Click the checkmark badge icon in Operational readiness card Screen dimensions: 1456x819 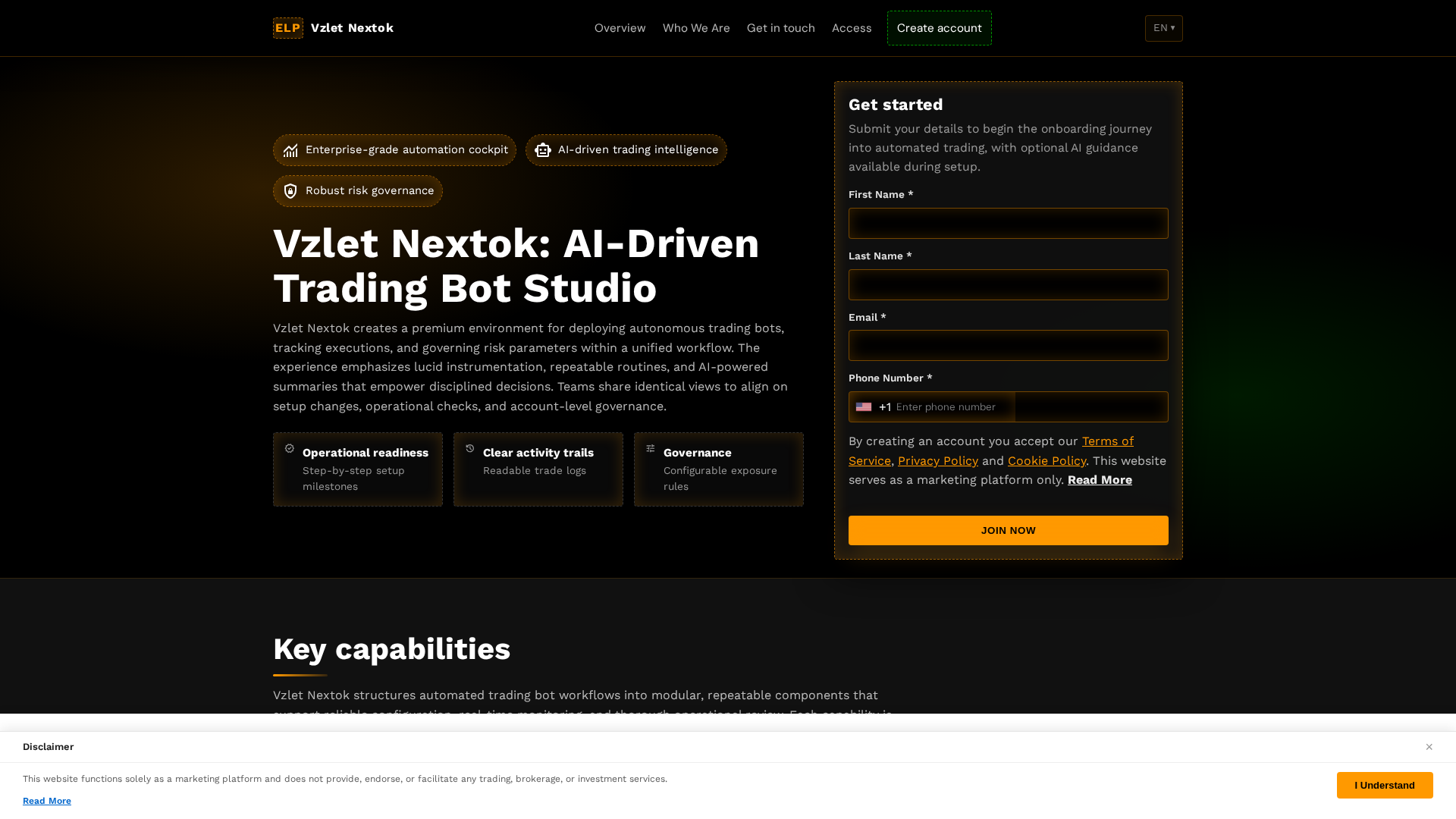[x=290, y=449]
